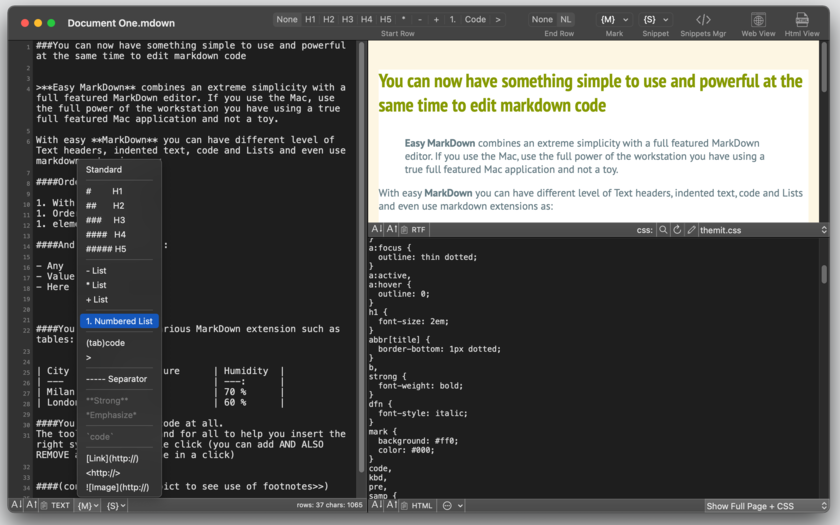
Task: Open the {M} Mark dropdown in the toolbar
Action: [x=614, y=19]
